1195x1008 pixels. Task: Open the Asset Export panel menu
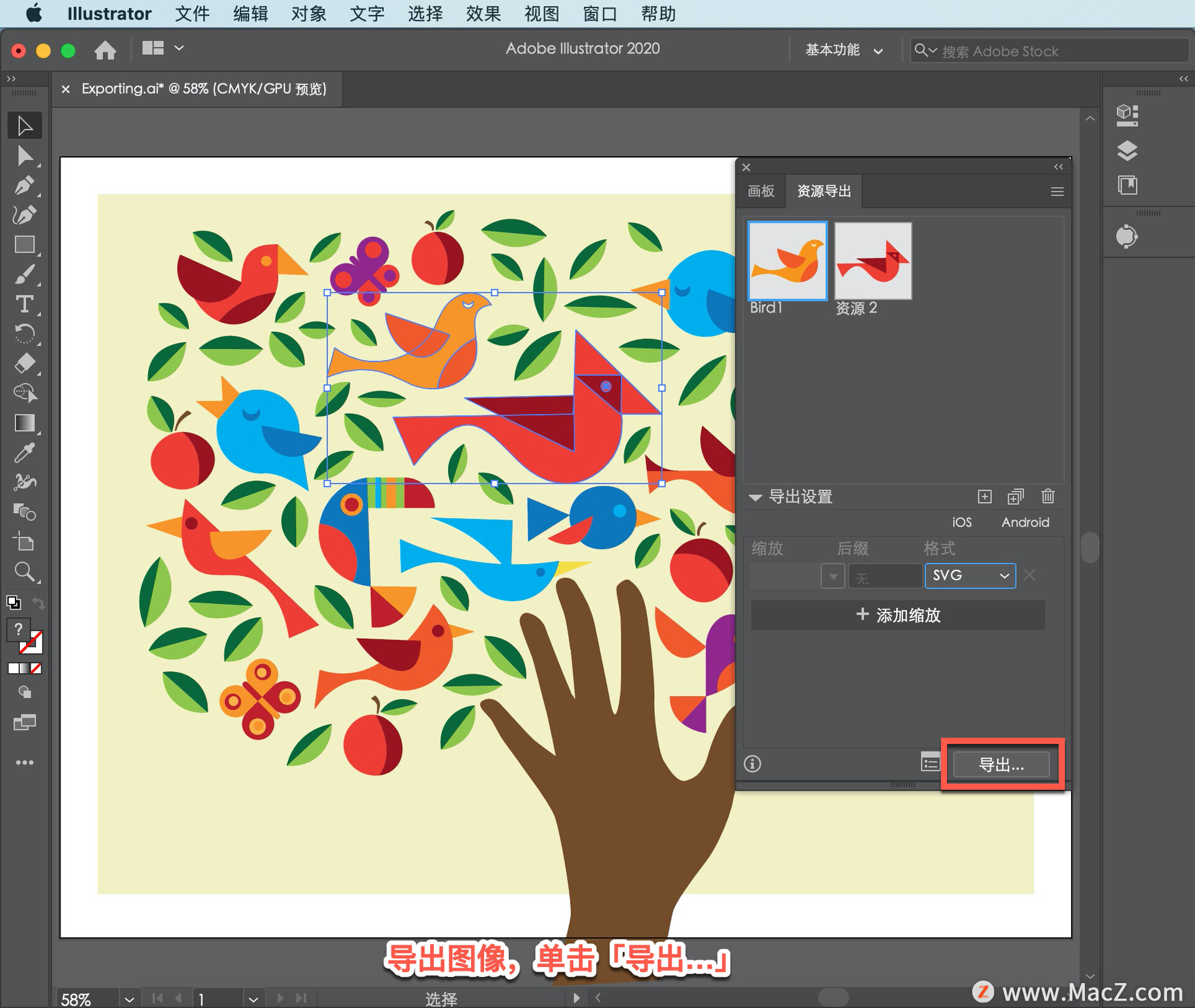tap(1057, 192)
